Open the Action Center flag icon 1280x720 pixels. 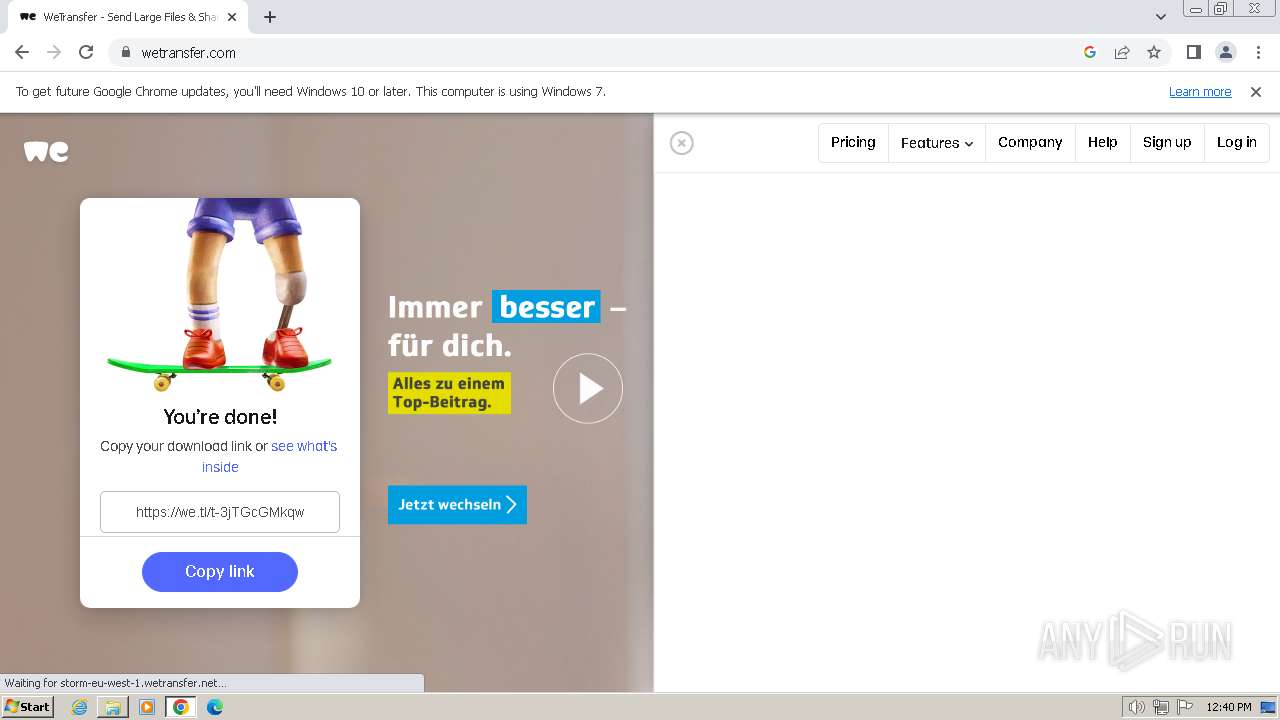click(1185, 707)
